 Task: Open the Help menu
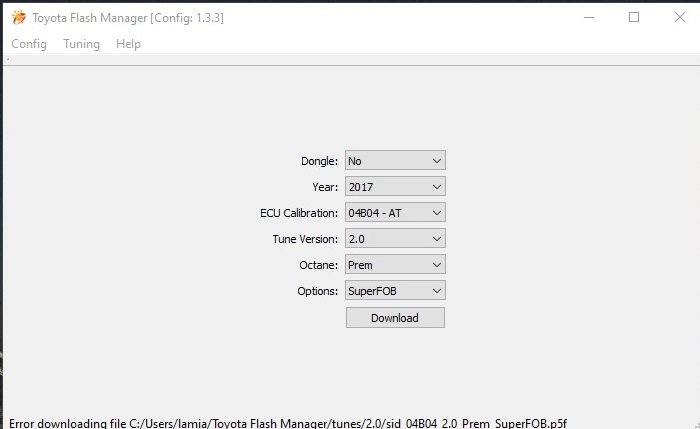click(x=129, y=44)
